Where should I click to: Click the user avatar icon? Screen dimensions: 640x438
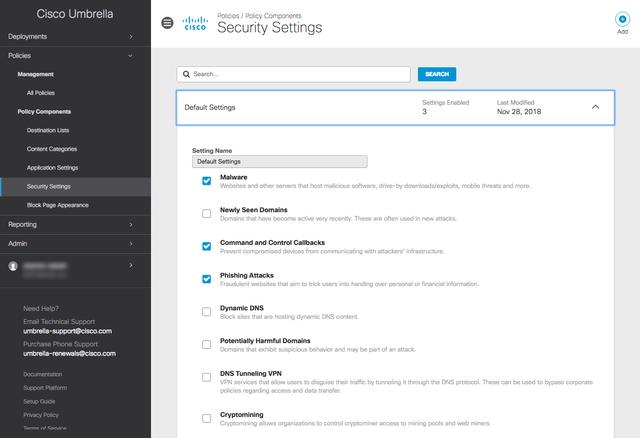(x=13, y=266)
